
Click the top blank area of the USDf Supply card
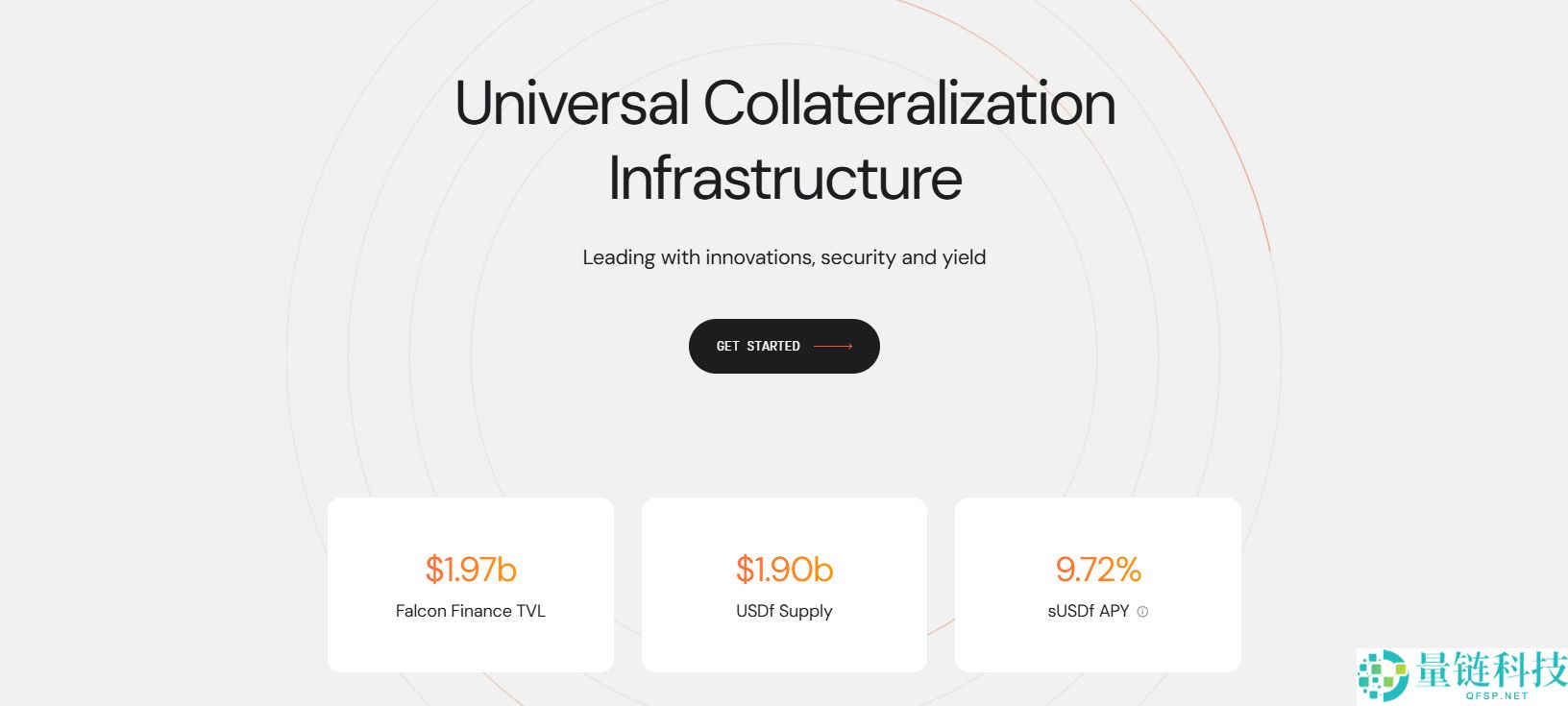pos(784,519)
